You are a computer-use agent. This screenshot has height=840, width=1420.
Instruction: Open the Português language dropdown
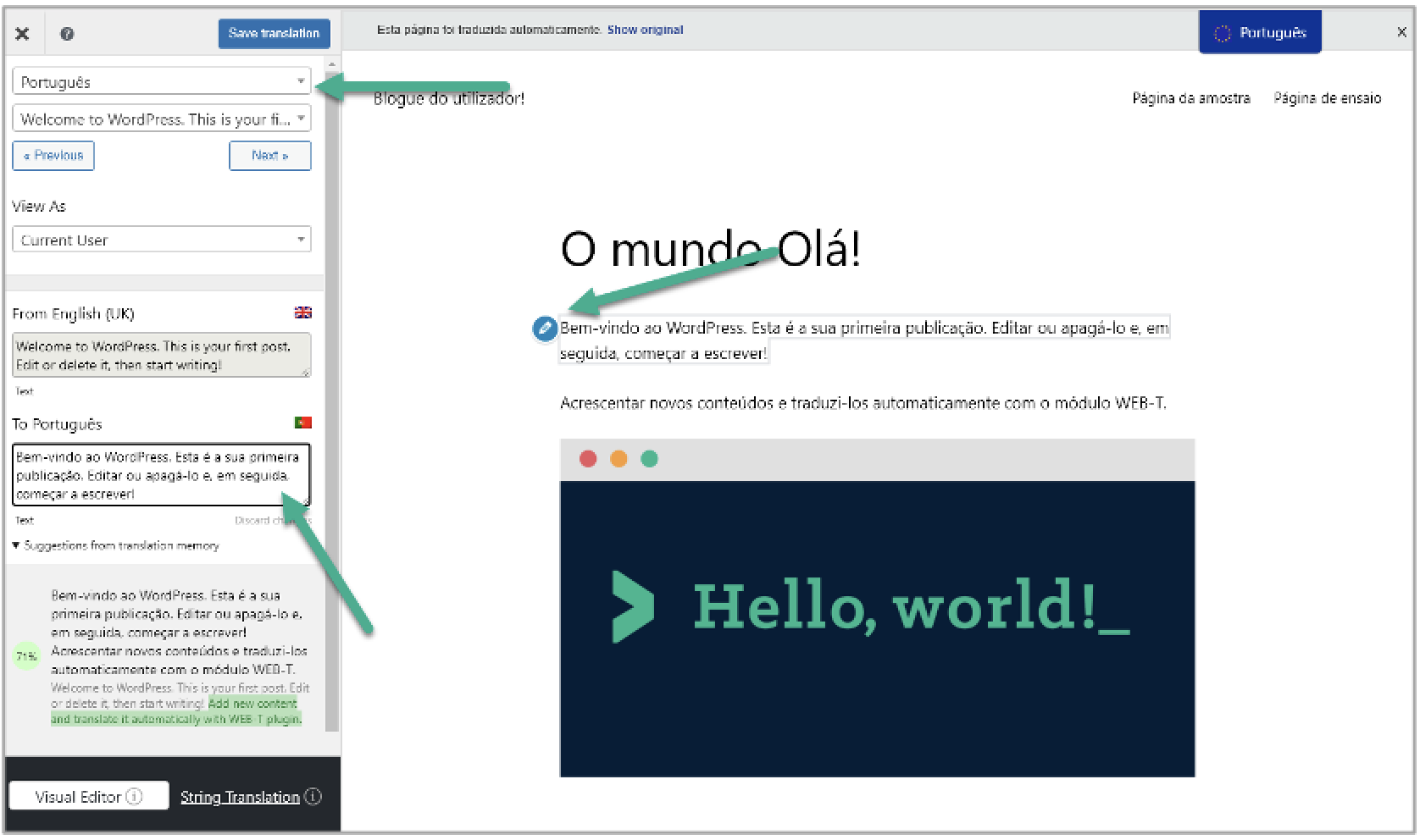pos(162,81)
